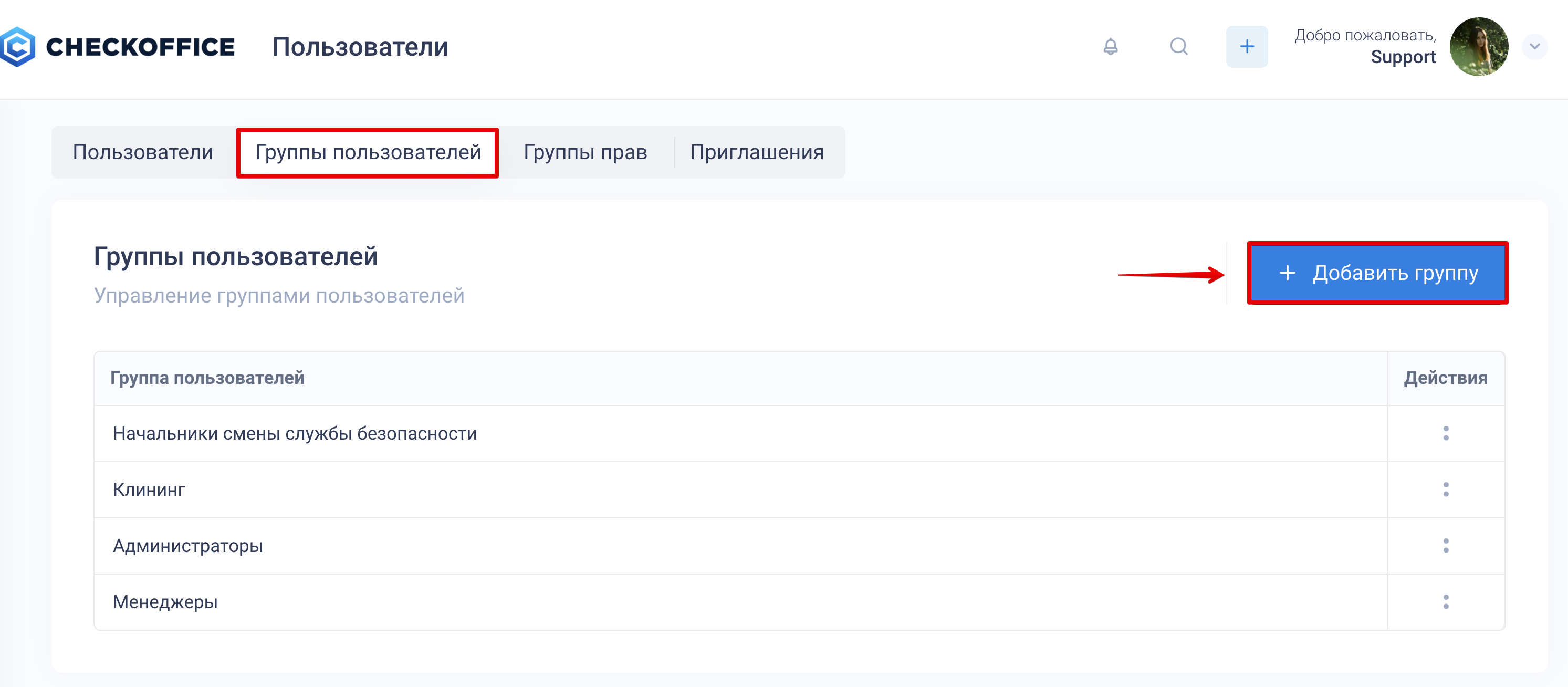Open actions menu for Менеджеры row
This screenshot has width=1568, height=687.
(1446, 602)
